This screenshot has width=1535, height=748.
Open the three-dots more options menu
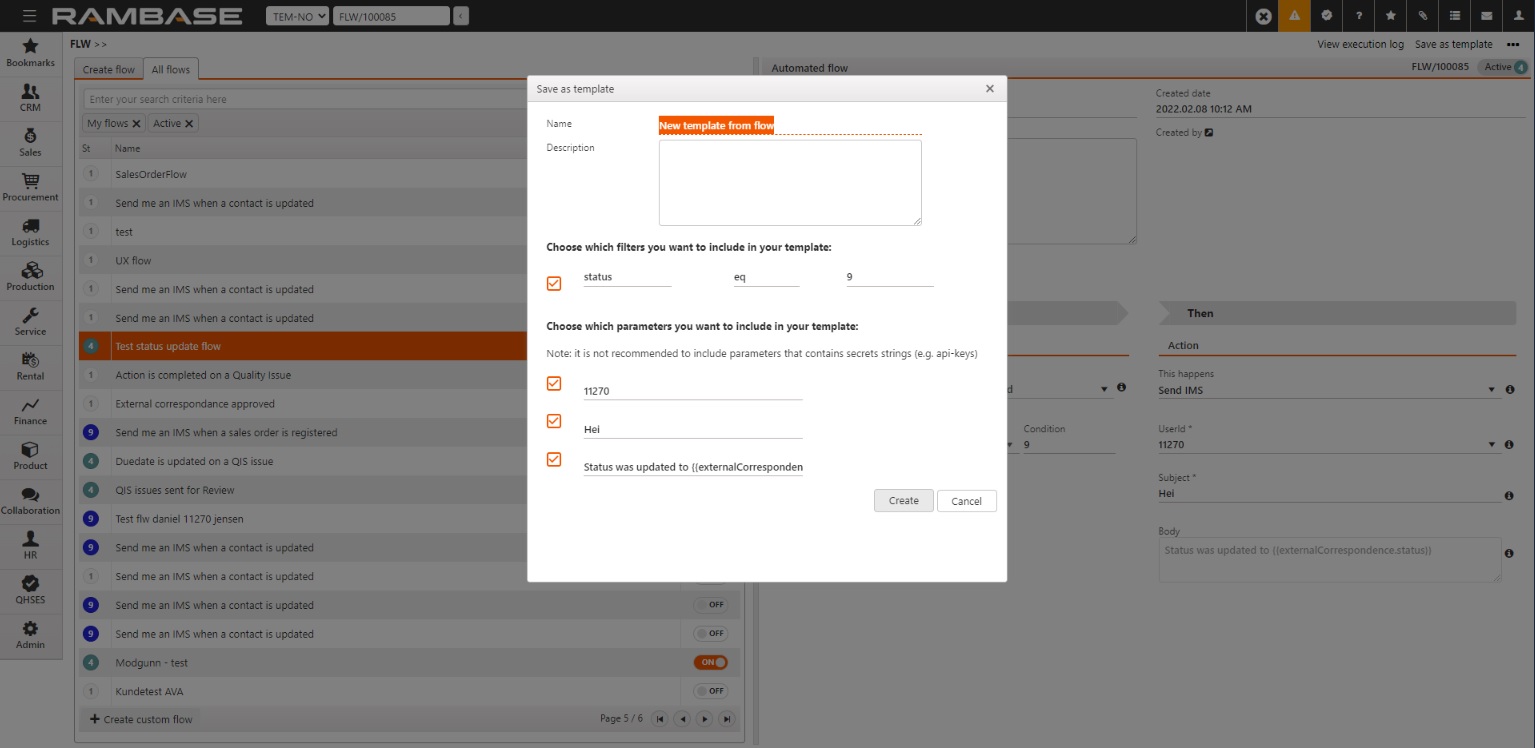[x=1512, y=44]
